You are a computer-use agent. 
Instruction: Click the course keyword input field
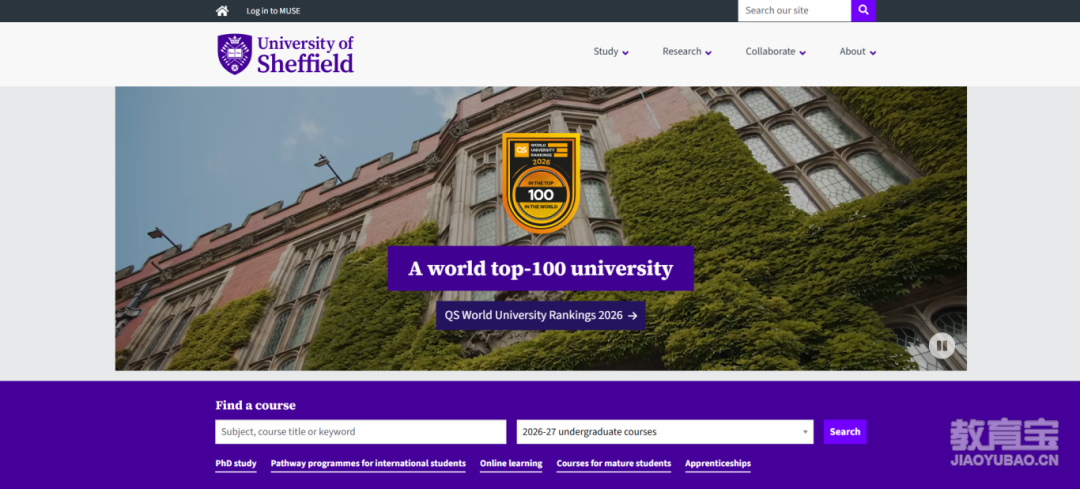pos(360,432)
